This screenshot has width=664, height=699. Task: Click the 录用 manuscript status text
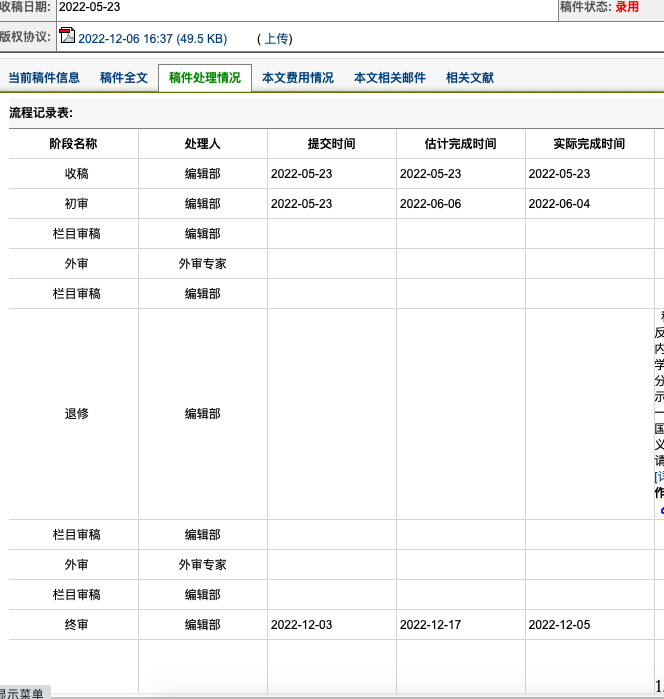[x=627, y=7]
